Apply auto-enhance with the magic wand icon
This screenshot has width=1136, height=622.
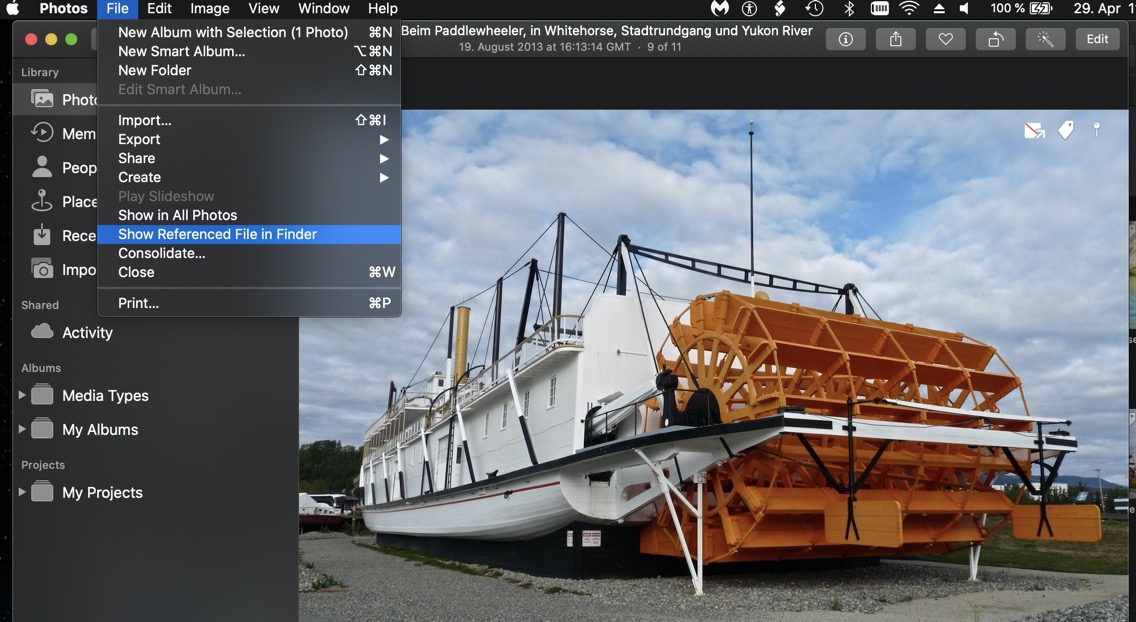pos(1046,39)
